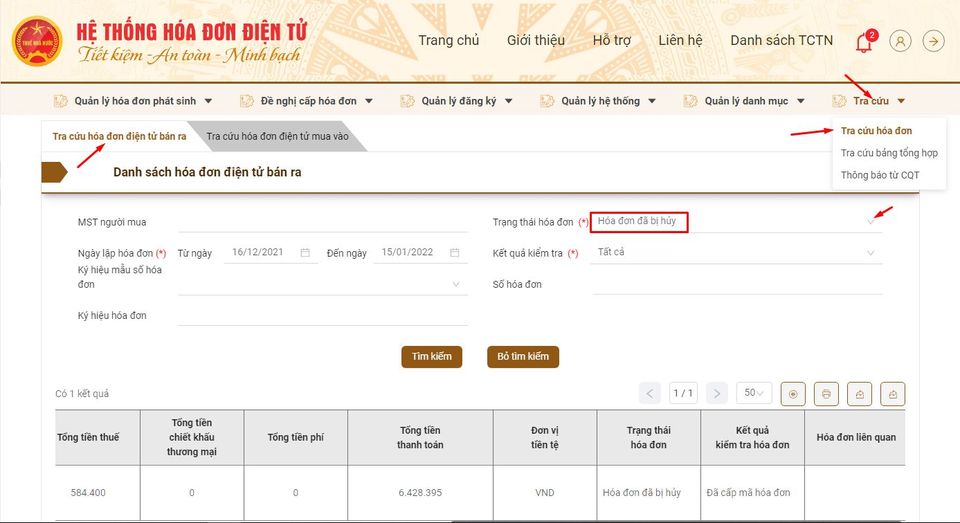This screenshot has height=523, width=960.
Task: Expand the 'Kết quả kiểm tra' dropdown
Action: point(871,253)
